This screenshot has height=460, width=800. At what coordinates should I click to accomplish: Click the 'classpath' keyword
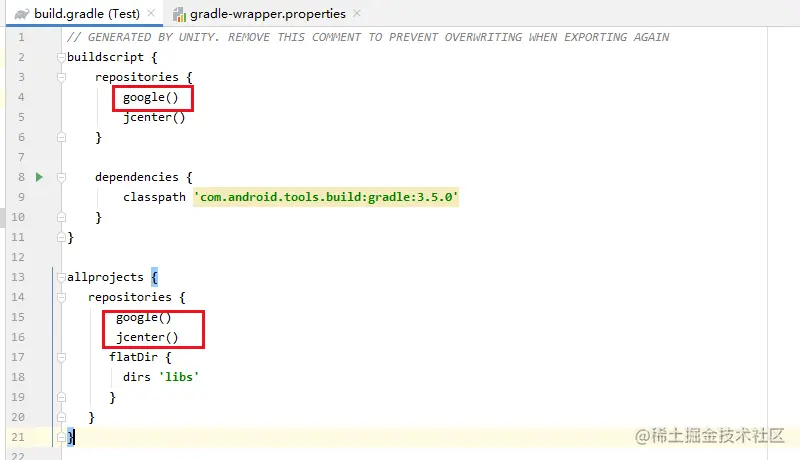(154, 197)
